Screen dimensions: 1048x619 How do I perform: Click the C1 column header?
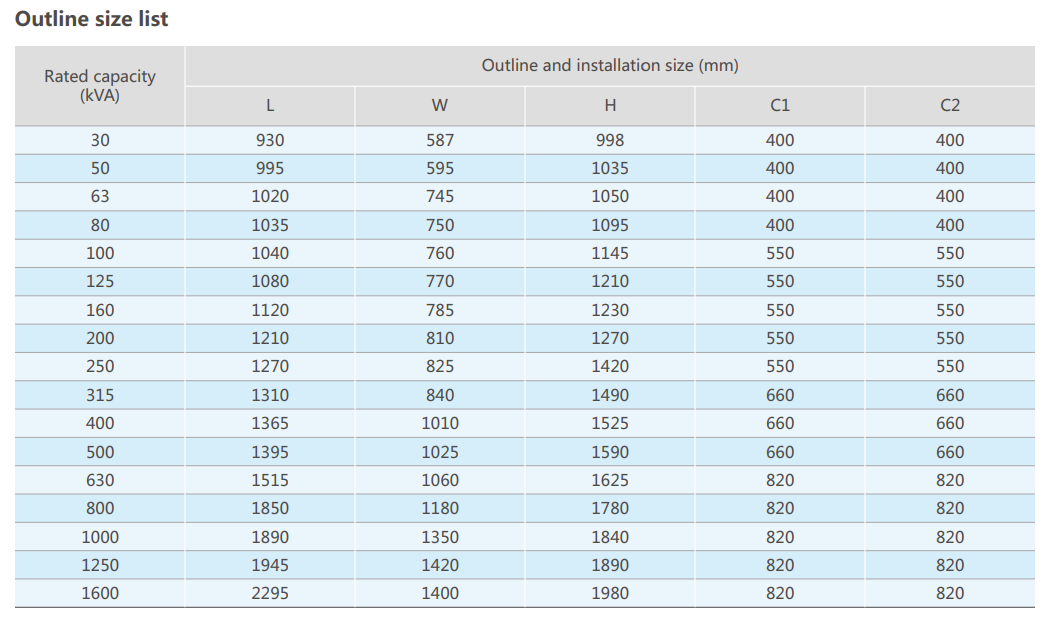pos(780,106)
